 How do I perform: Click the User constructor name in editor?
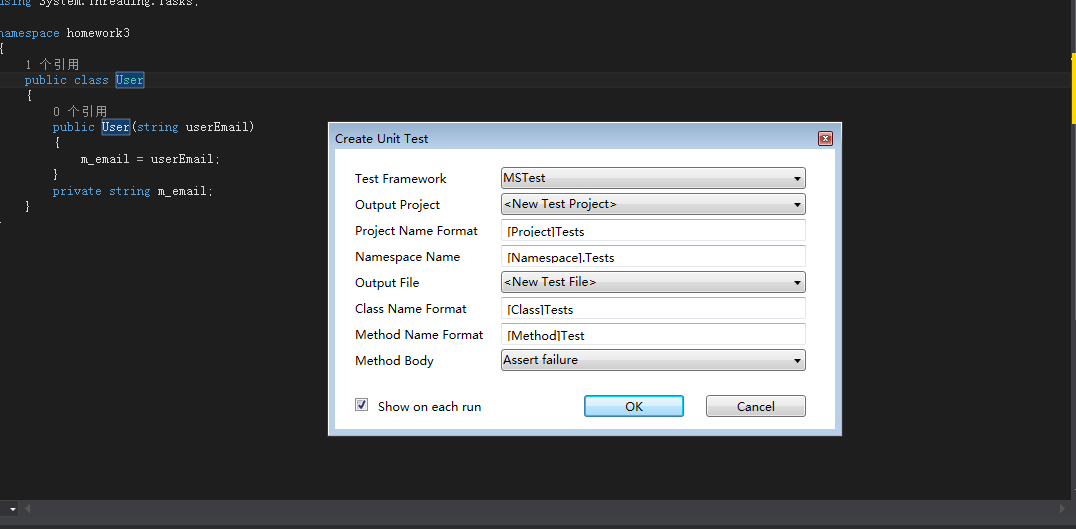tap(115, 127)
